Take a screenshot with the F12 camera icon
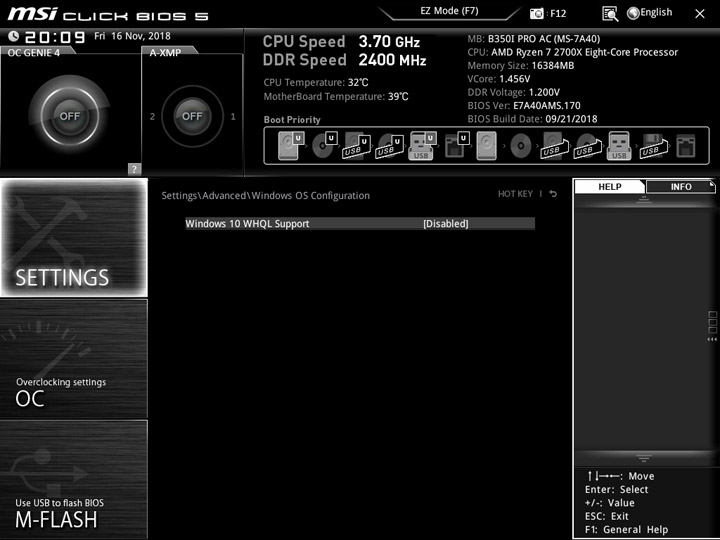The image size is (720, 540). [536, 14]
